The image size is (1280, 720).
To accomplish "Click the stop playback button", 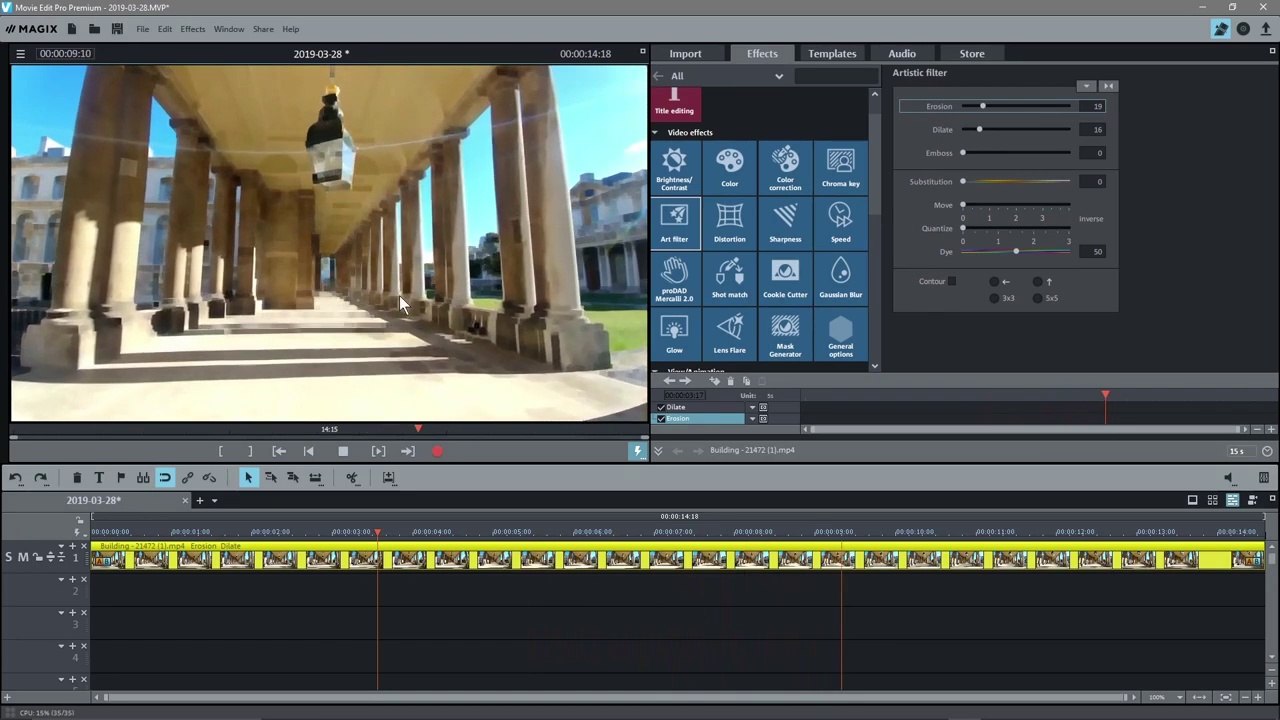I will click(x=343, y=452).
